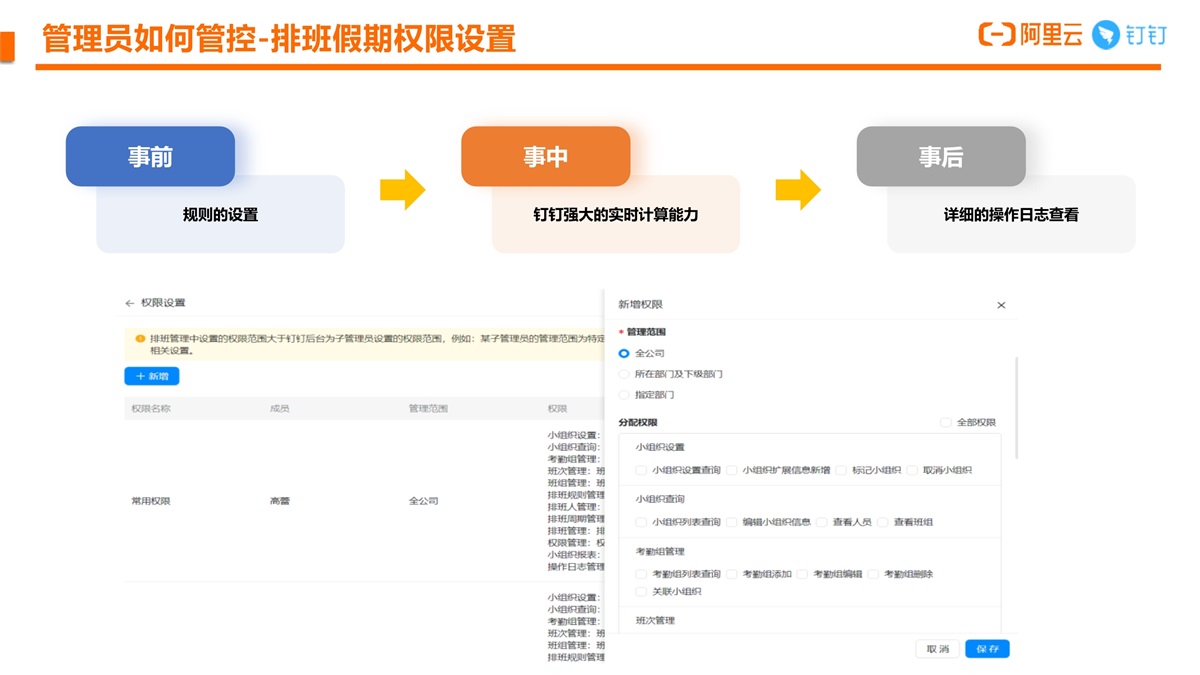
Task: Click the yellow arrow after 事中
Action: [x=798, y=190]
